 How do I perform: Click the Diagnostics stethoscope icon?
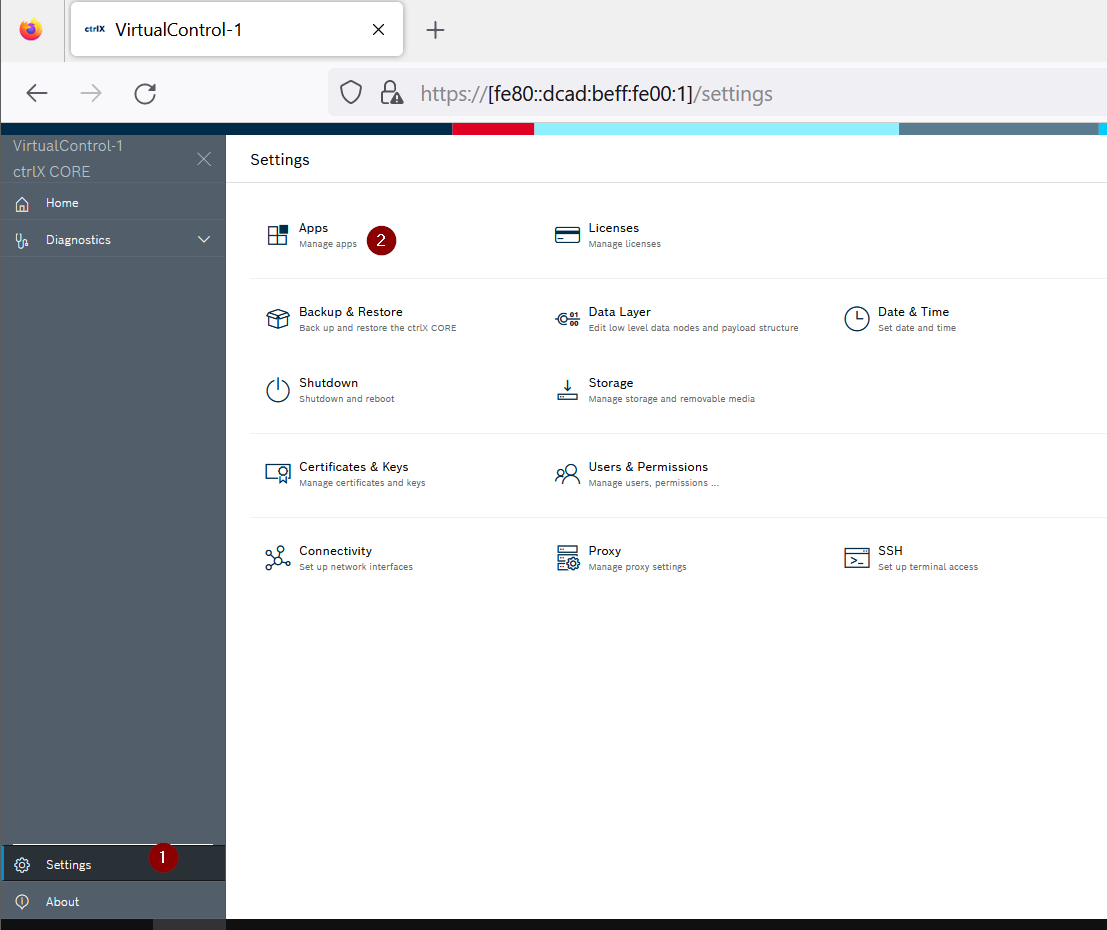coord(22,240)
